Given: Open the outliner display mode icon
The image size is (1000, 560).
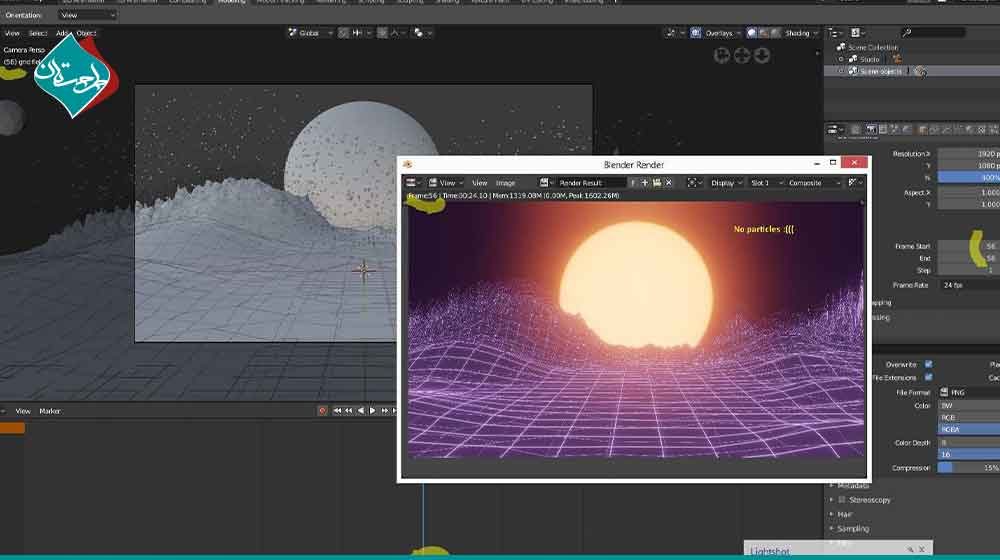Looking at the screenshot, I should (858, 33).
